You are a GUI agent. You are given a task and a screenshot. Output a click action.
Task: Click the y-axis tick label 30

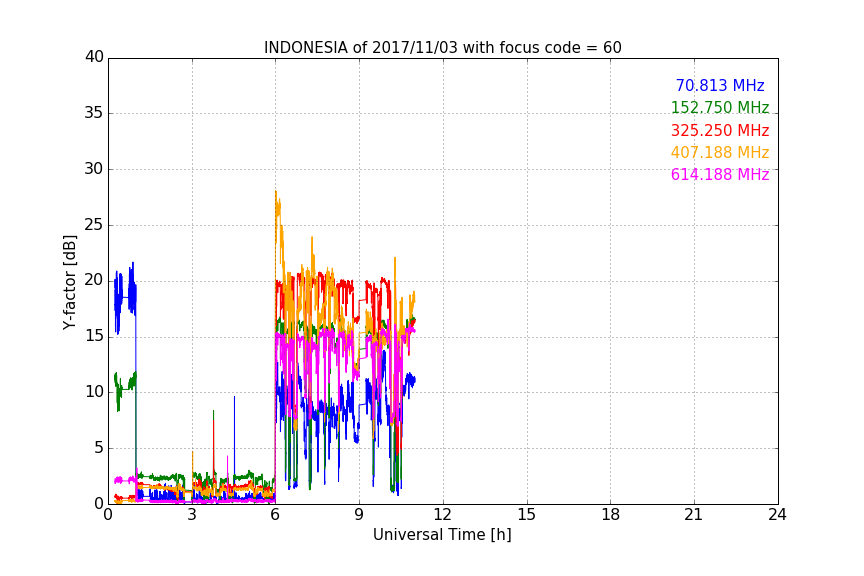coord(94,169)
